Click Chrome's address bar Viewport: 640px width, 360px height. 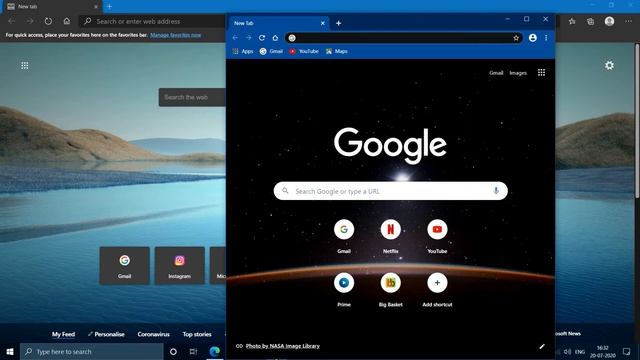pos(403,38)
